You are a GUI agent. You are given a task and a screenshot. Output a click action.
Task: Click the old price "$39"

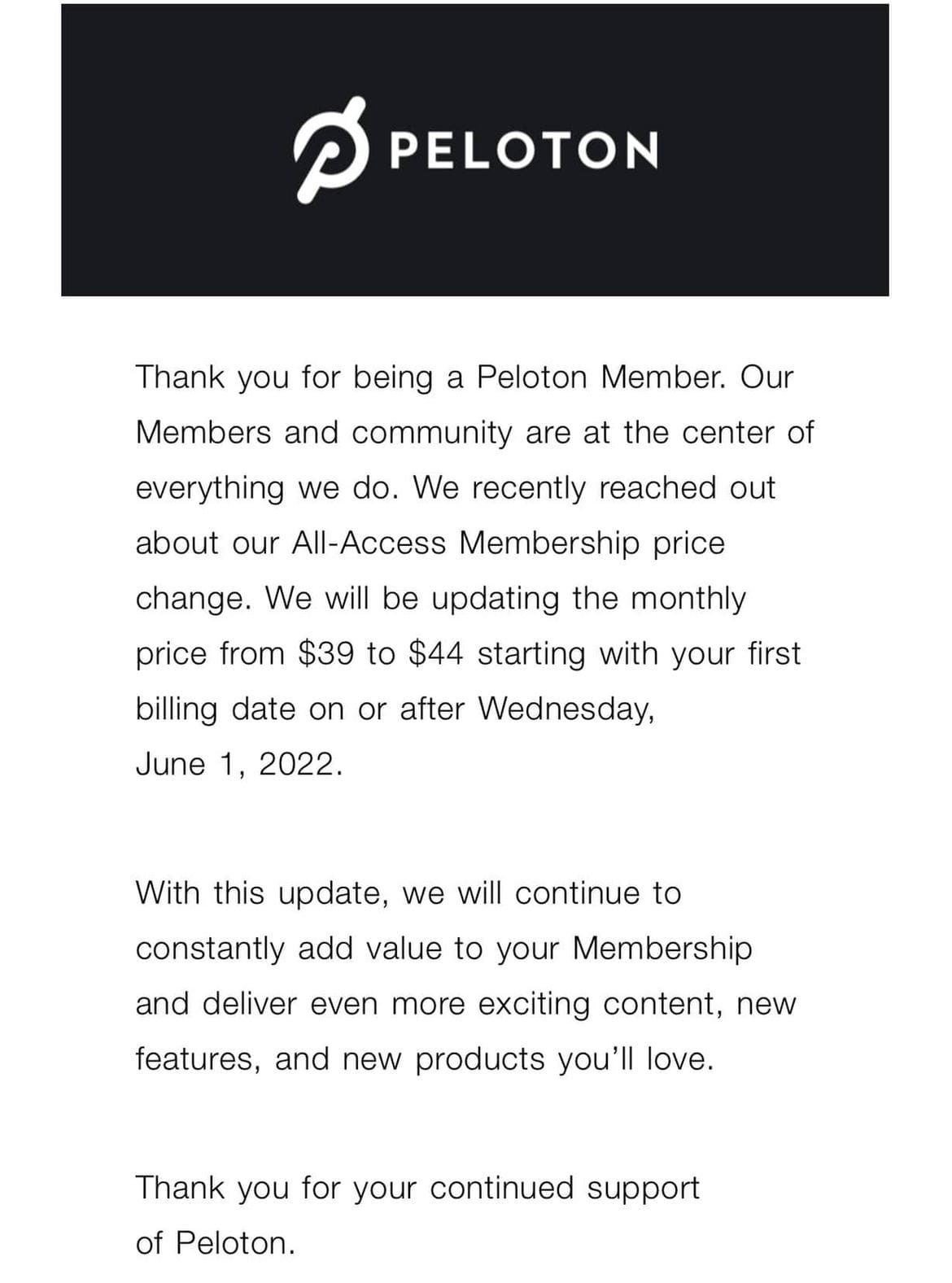click(326, 653)
